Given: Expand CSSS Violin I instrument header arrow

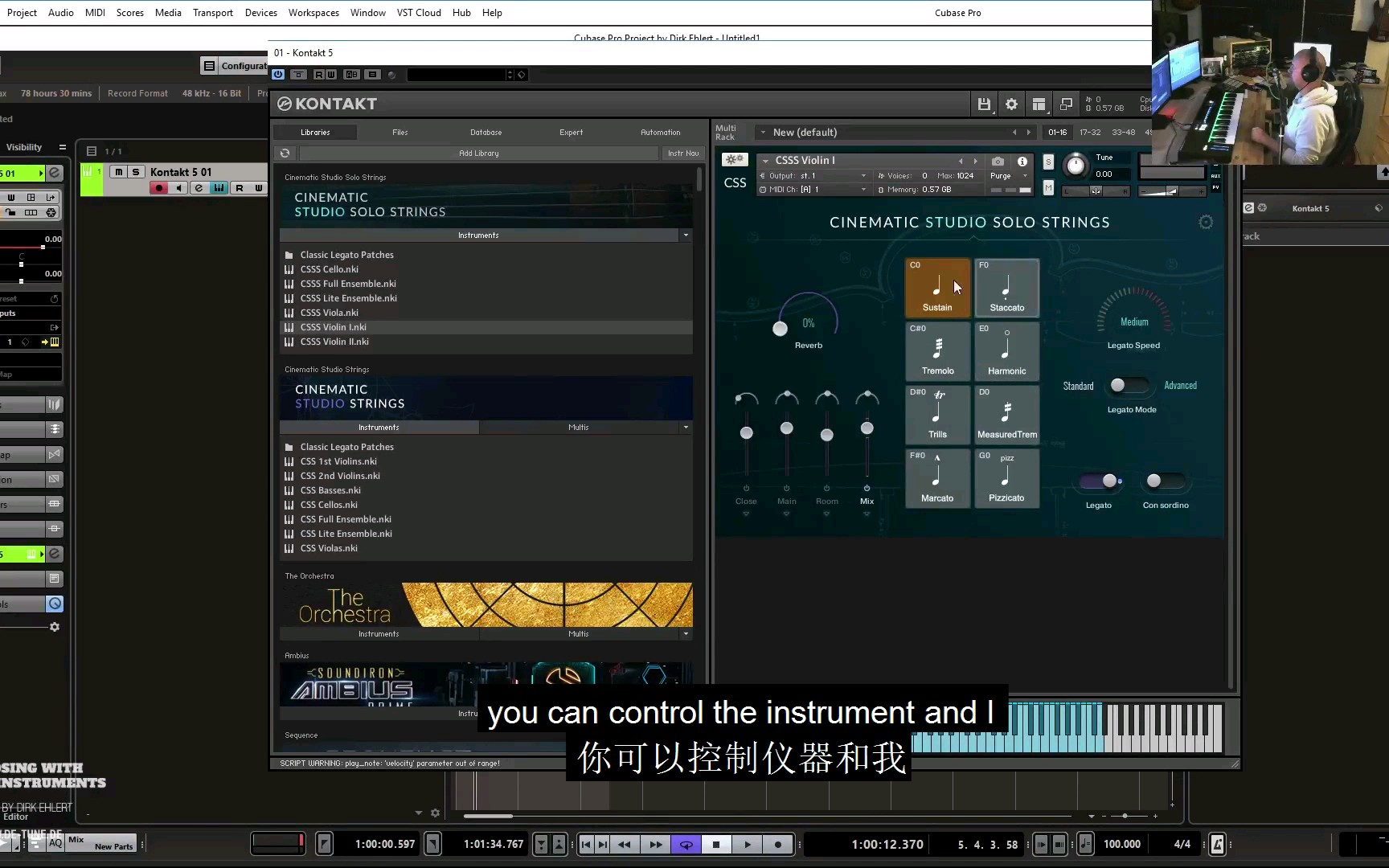Looking at the screenshot, I should [765, 161].
